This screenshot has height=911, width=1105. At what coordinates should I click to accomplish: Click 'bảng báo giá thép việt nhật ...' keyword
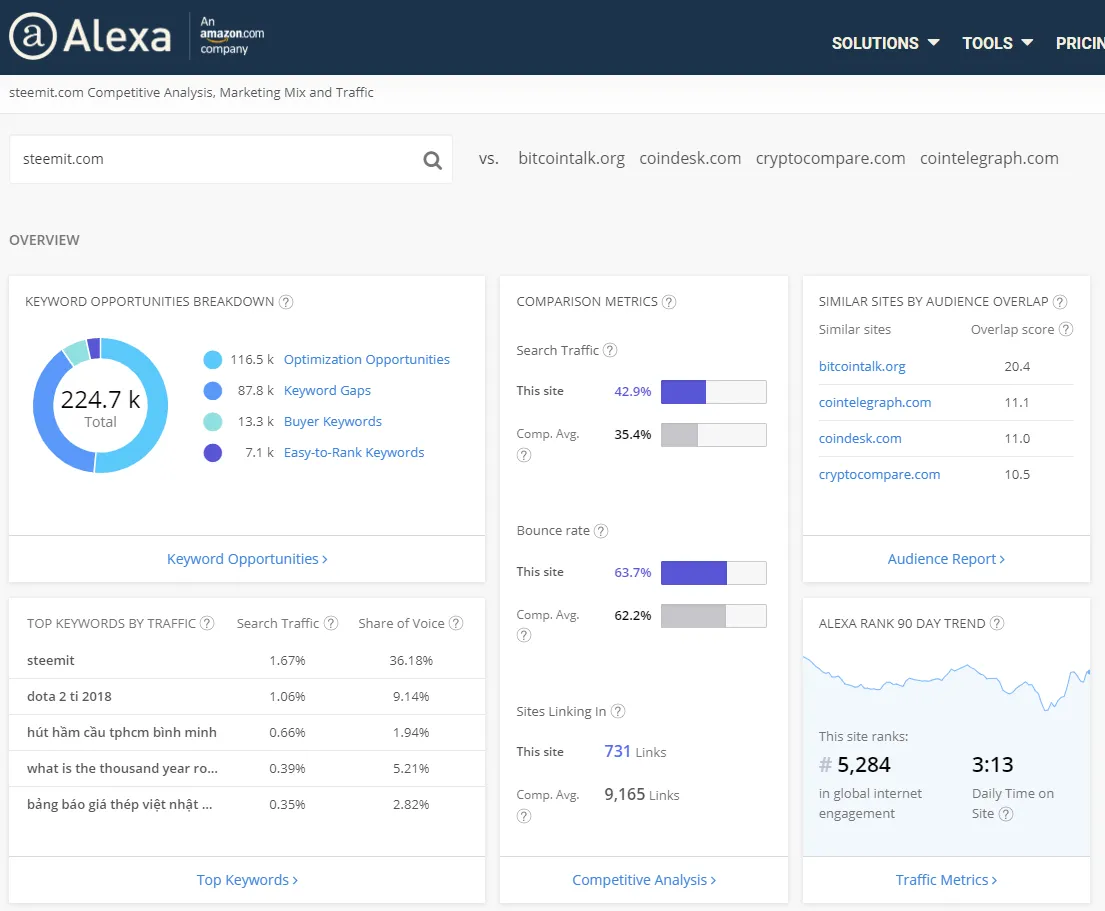coord(120,805)
